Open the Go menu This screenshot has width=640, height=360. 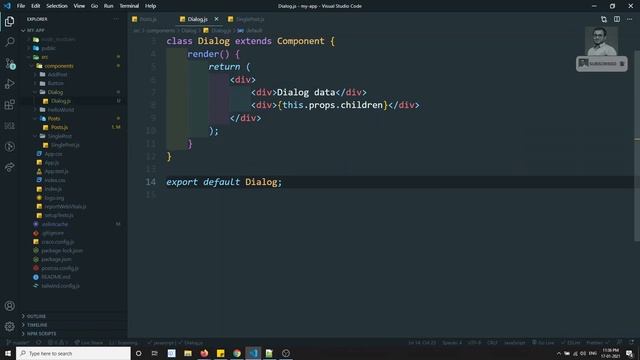coord(94,6)
